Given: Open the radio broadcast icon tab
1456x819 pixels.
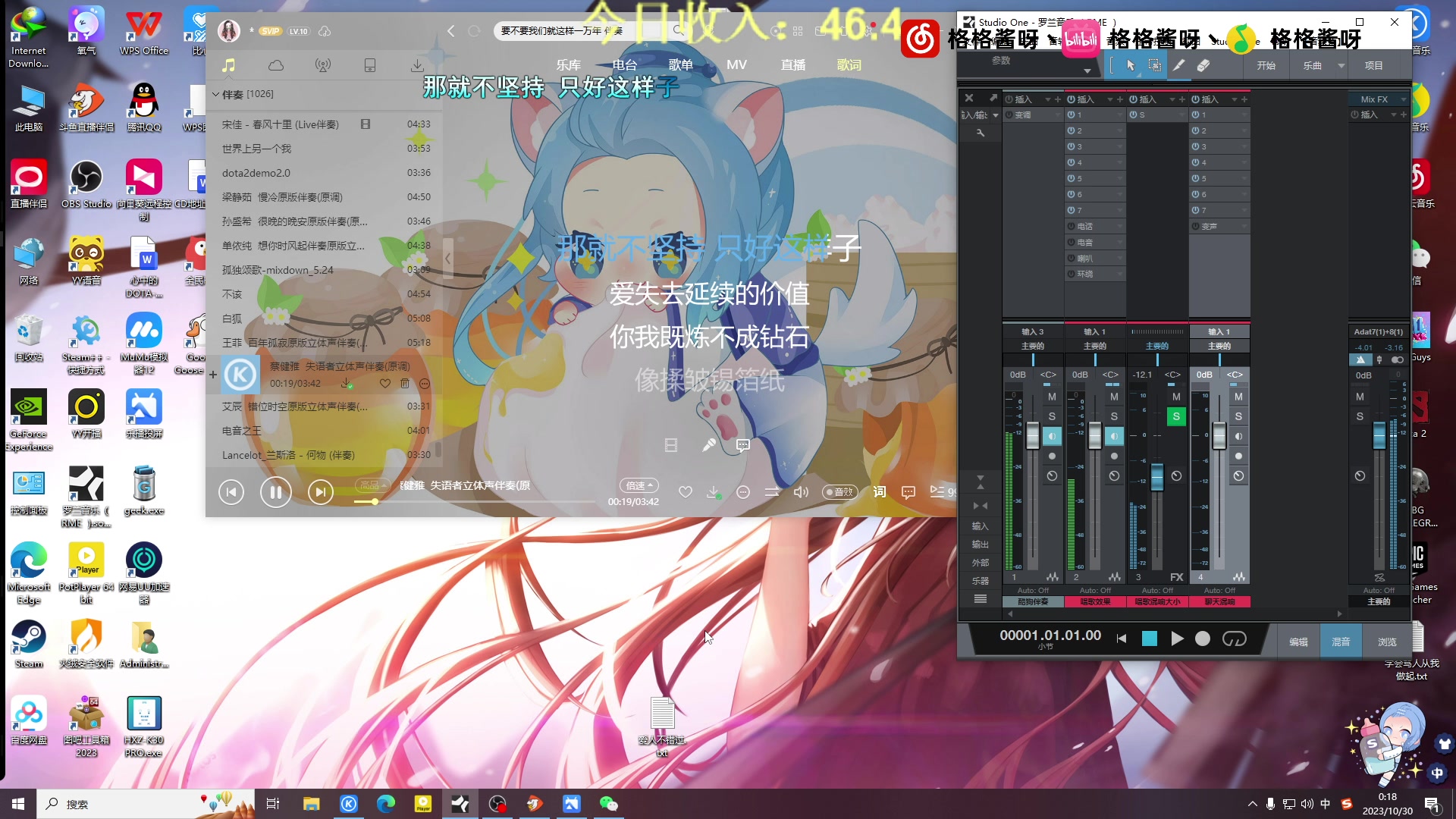Looking at the screenshot, I should click(323, 65).
